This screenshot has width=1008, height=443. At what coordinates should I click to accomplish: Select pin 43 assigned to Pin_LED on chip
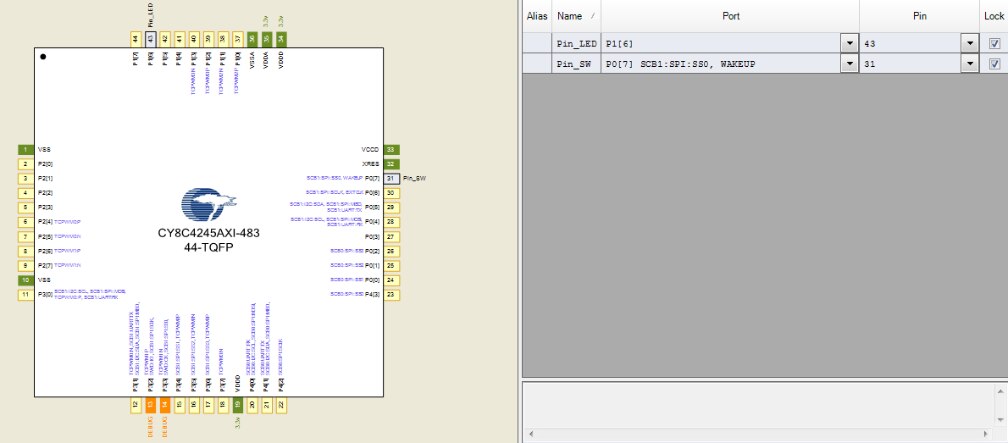150,39
